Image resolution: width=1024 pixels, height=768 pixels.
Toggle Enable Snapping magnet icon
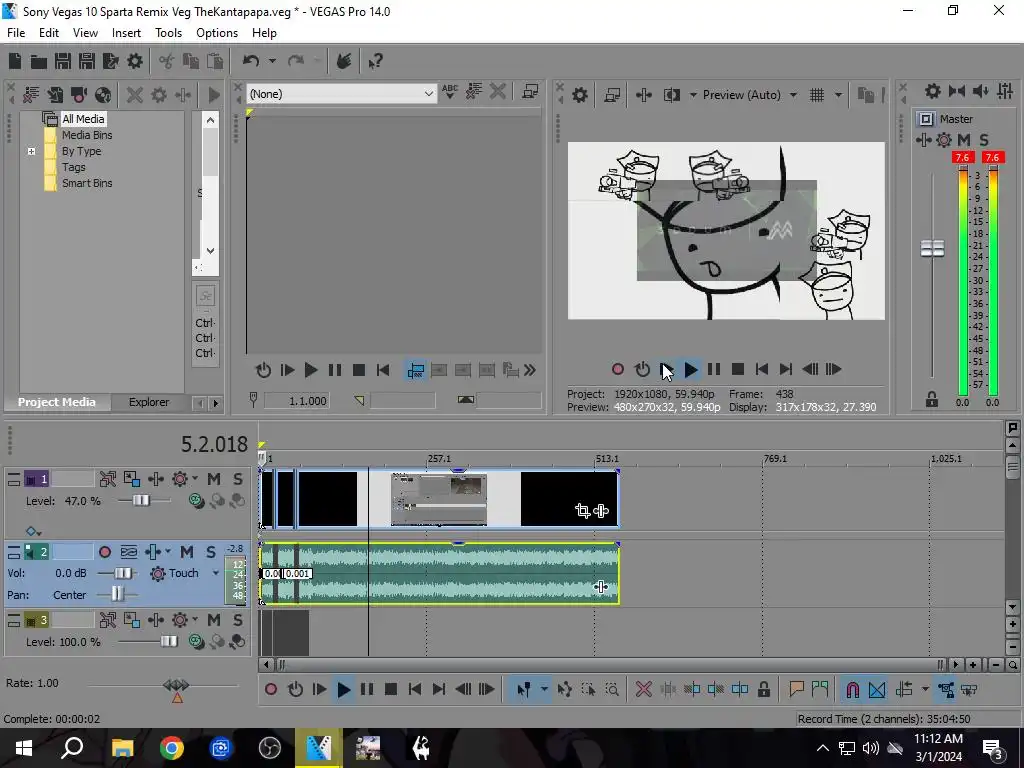click(x=852, y=689)
